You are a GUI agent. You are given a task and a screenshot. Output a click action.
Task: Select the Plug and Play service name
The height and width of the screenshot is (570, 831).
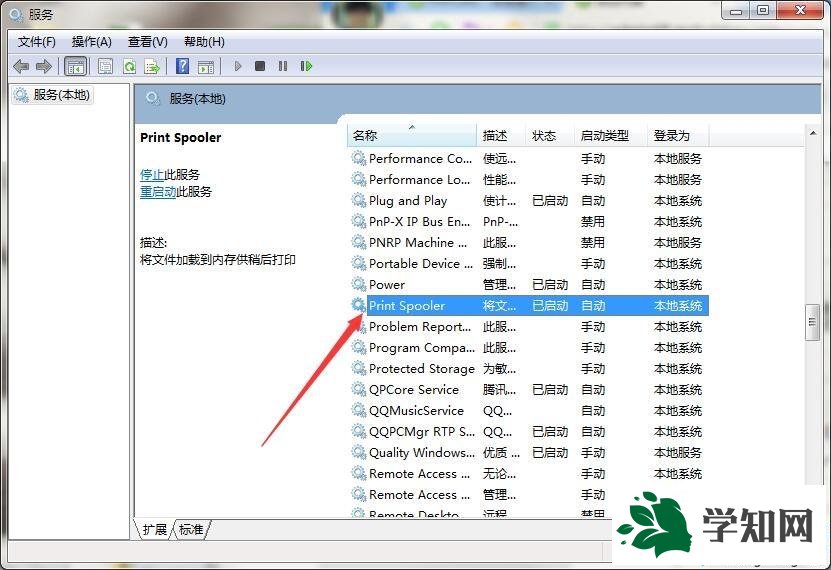(408, 200)
